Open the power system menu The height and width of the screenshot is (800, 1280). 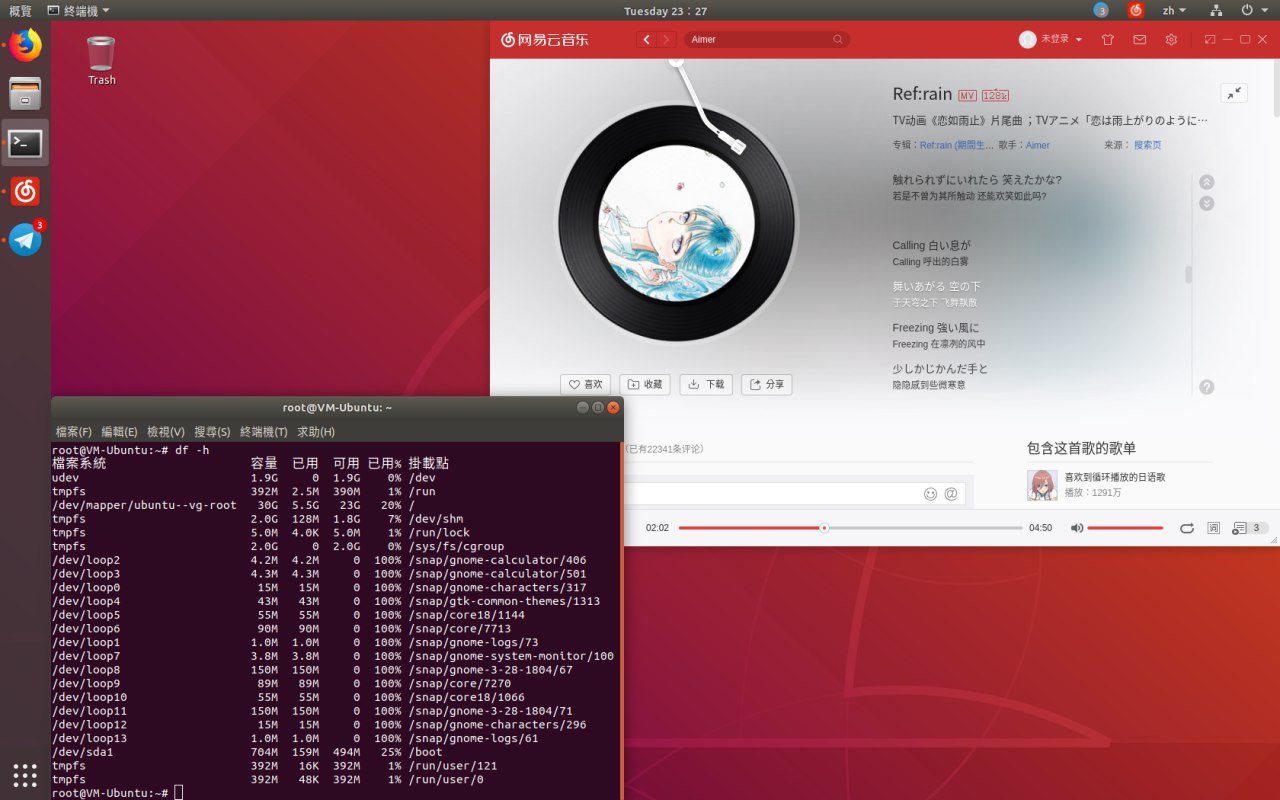(x=1252, y=10)
